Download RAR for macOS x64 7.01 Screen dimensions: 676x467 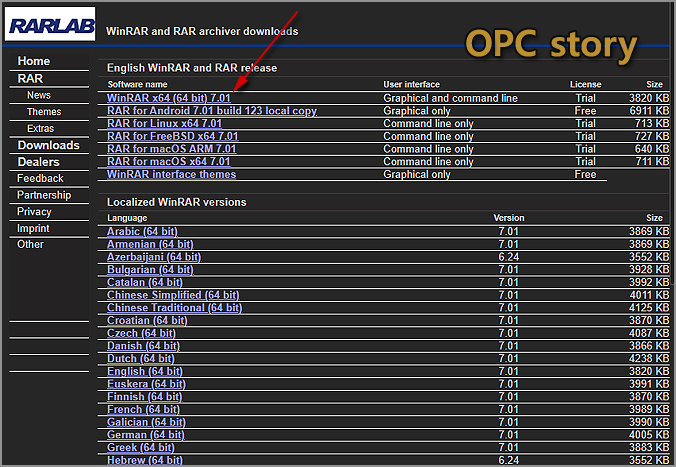[x=169, y=161]
